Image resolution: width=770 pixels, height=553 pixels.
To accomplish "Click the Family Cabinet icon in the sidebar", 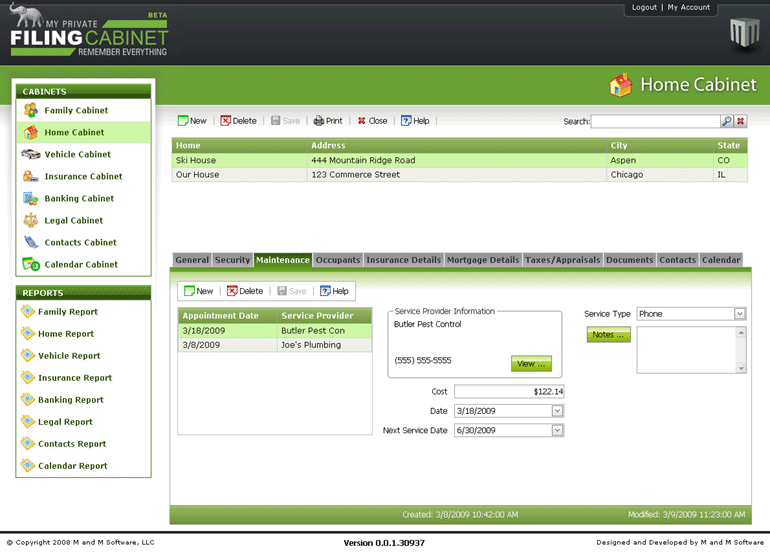I will [x=30, y=110].
